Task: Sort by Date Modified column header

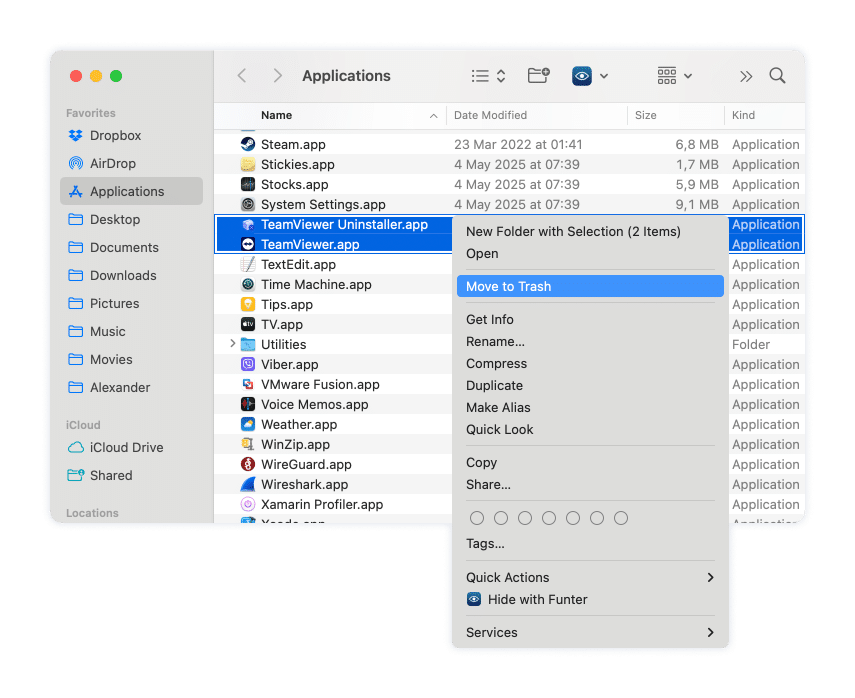Action: point(537,115)
